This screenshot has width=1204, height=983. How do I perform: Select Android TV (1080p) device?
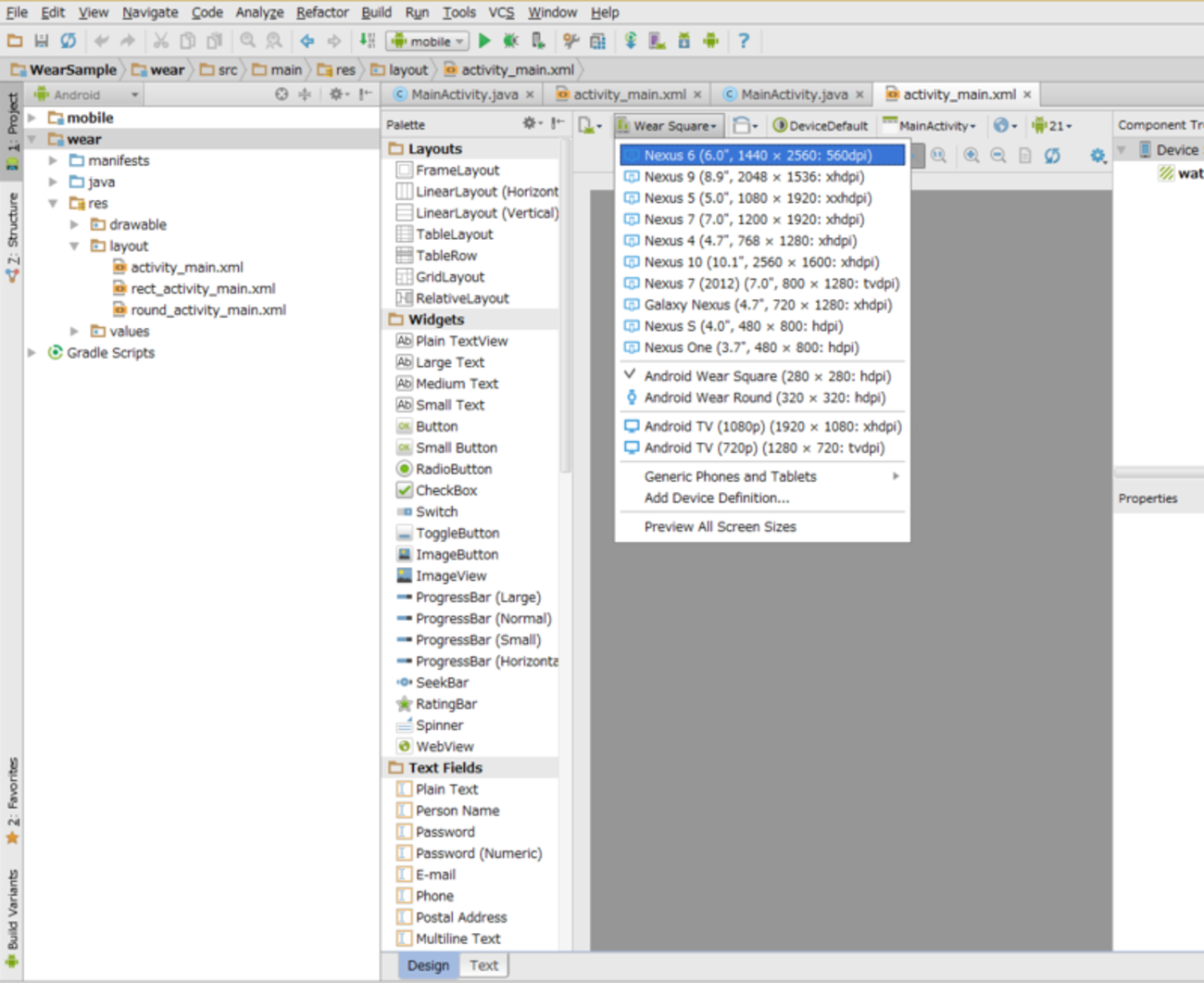762,426
